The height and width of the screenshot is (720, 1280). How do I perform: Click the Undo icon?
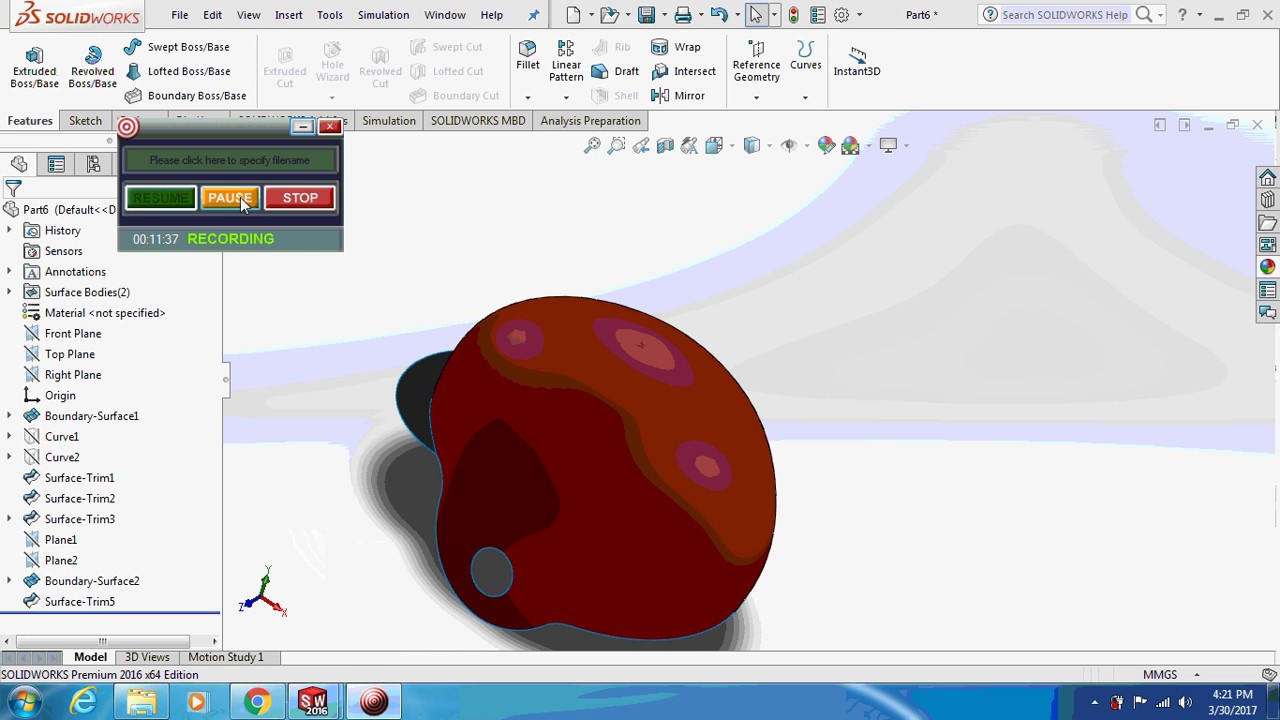[x=718, y=15]
